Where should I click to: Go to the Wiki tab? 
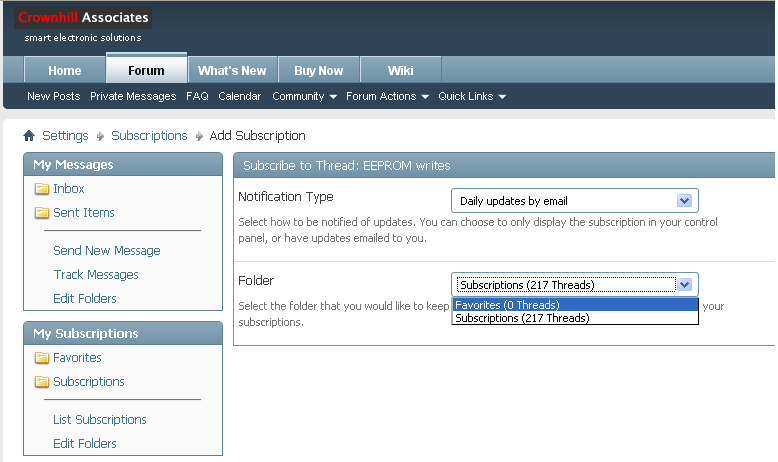click(400, 71)
